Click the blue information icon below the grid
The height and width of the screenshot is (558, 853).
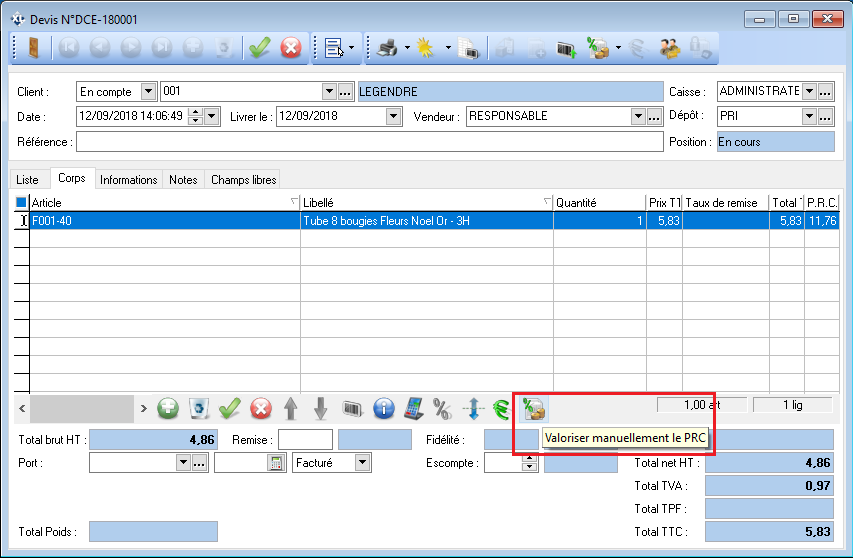383,408
